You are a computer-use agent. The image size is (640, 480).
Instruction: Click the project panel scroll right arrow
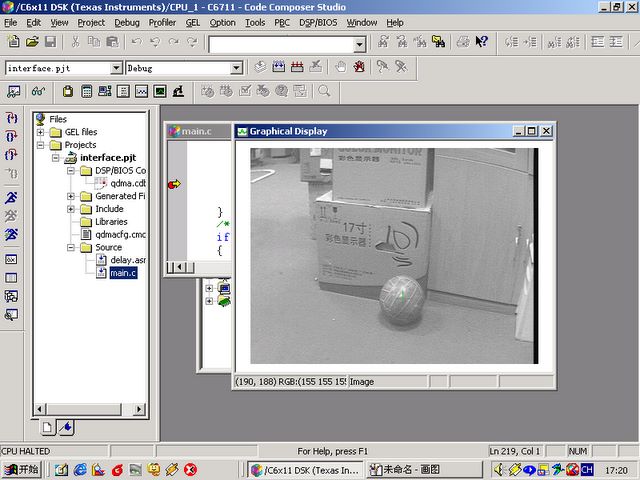[x=139, y=409]
